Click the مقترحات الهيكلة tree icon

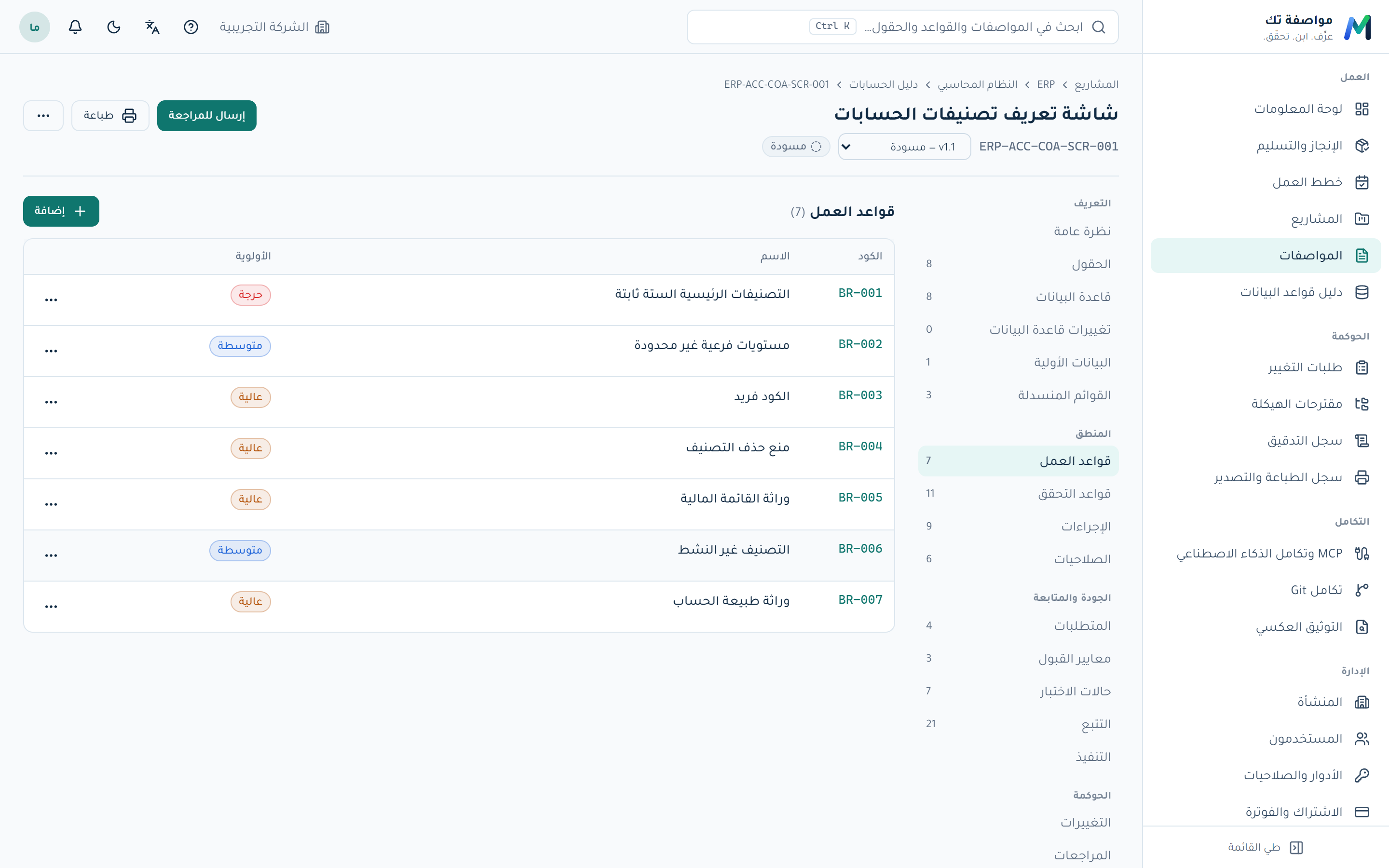coord(1362,404)
